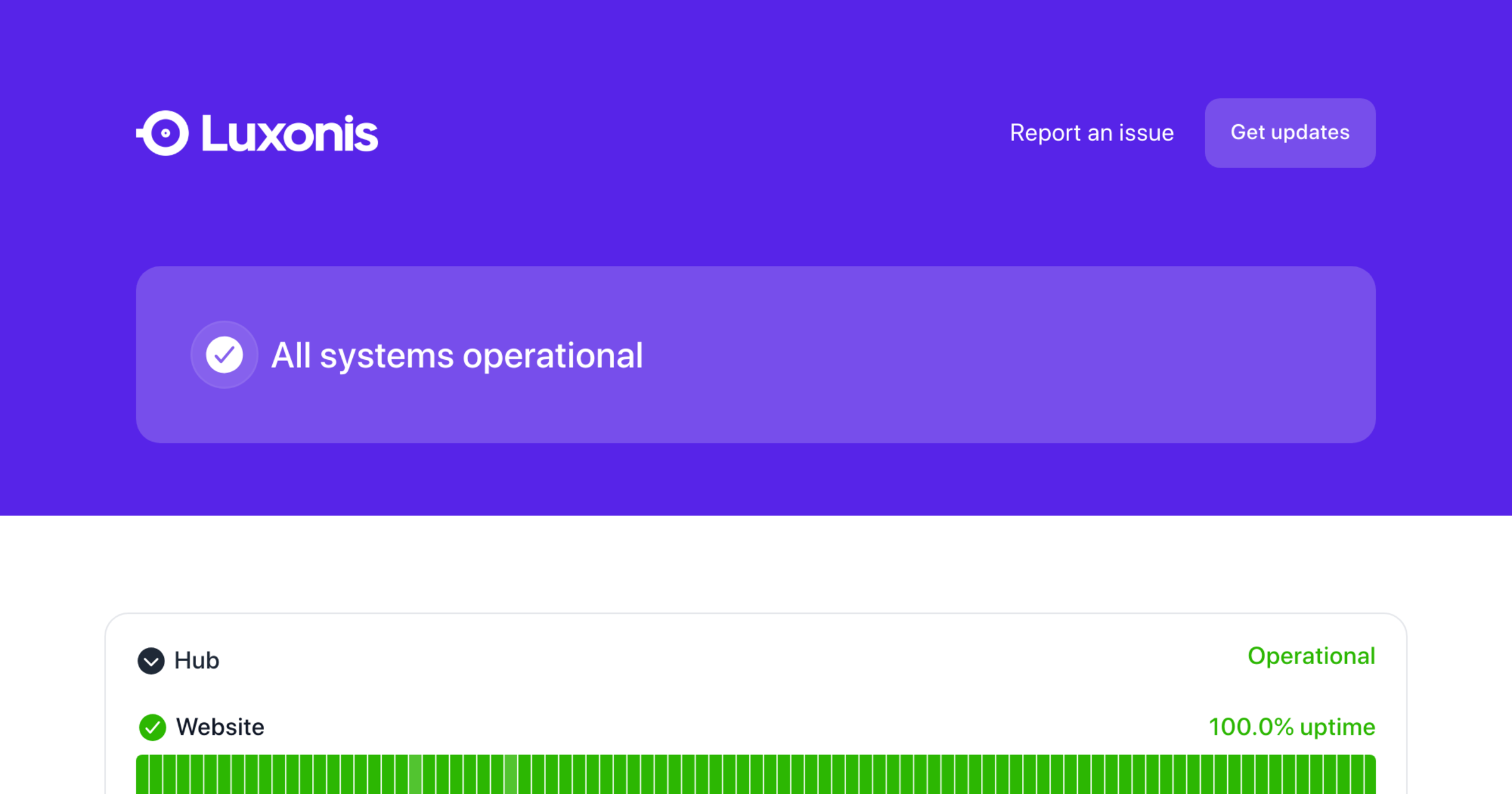Viewport: 1512px width, 794px height.
Task: Click the Hub group label
Action: coord(197,660)
